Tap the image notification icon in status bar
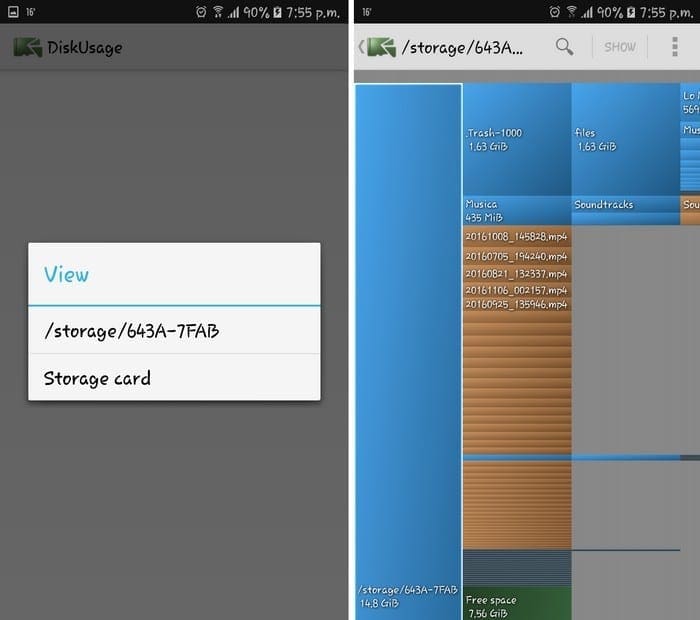700x620 pixels. pos(13,12)
